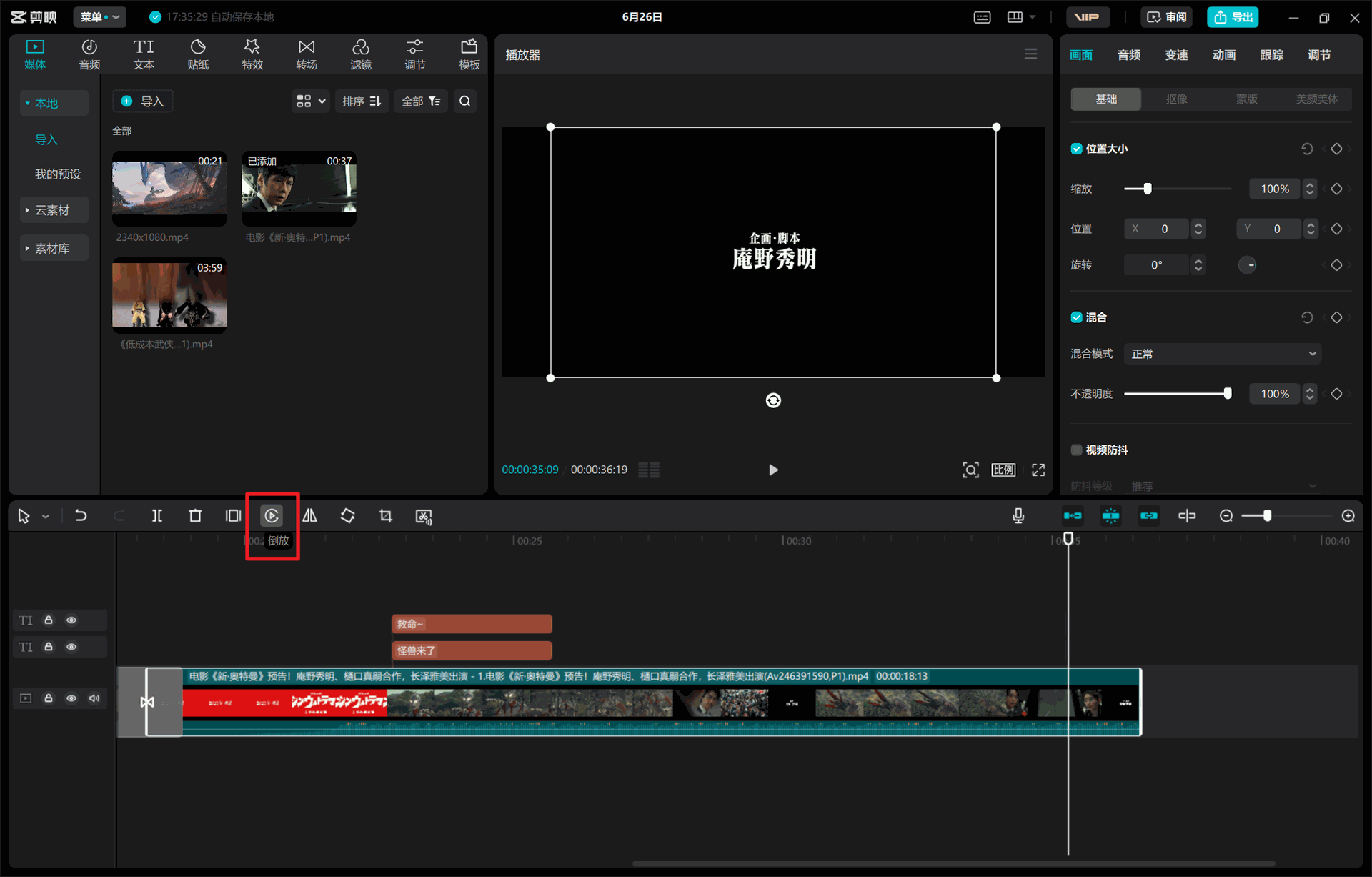Click the 倒放 reverse playback icon
The width and height of the screenshot is (1372, 877).
(272, 515)
